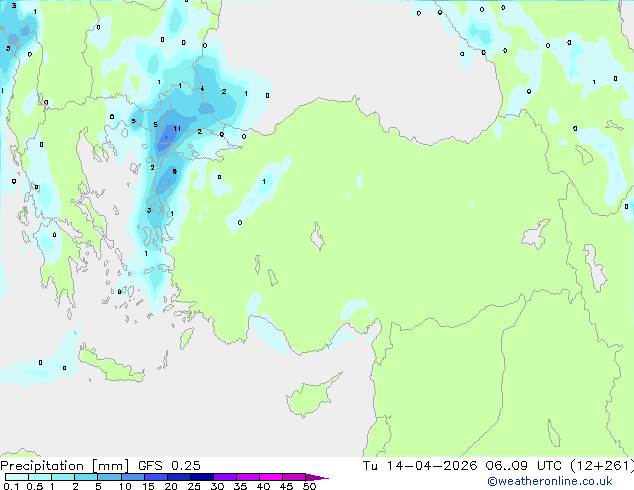Click the "Precipitation [mm]" title text

(65, 466)
